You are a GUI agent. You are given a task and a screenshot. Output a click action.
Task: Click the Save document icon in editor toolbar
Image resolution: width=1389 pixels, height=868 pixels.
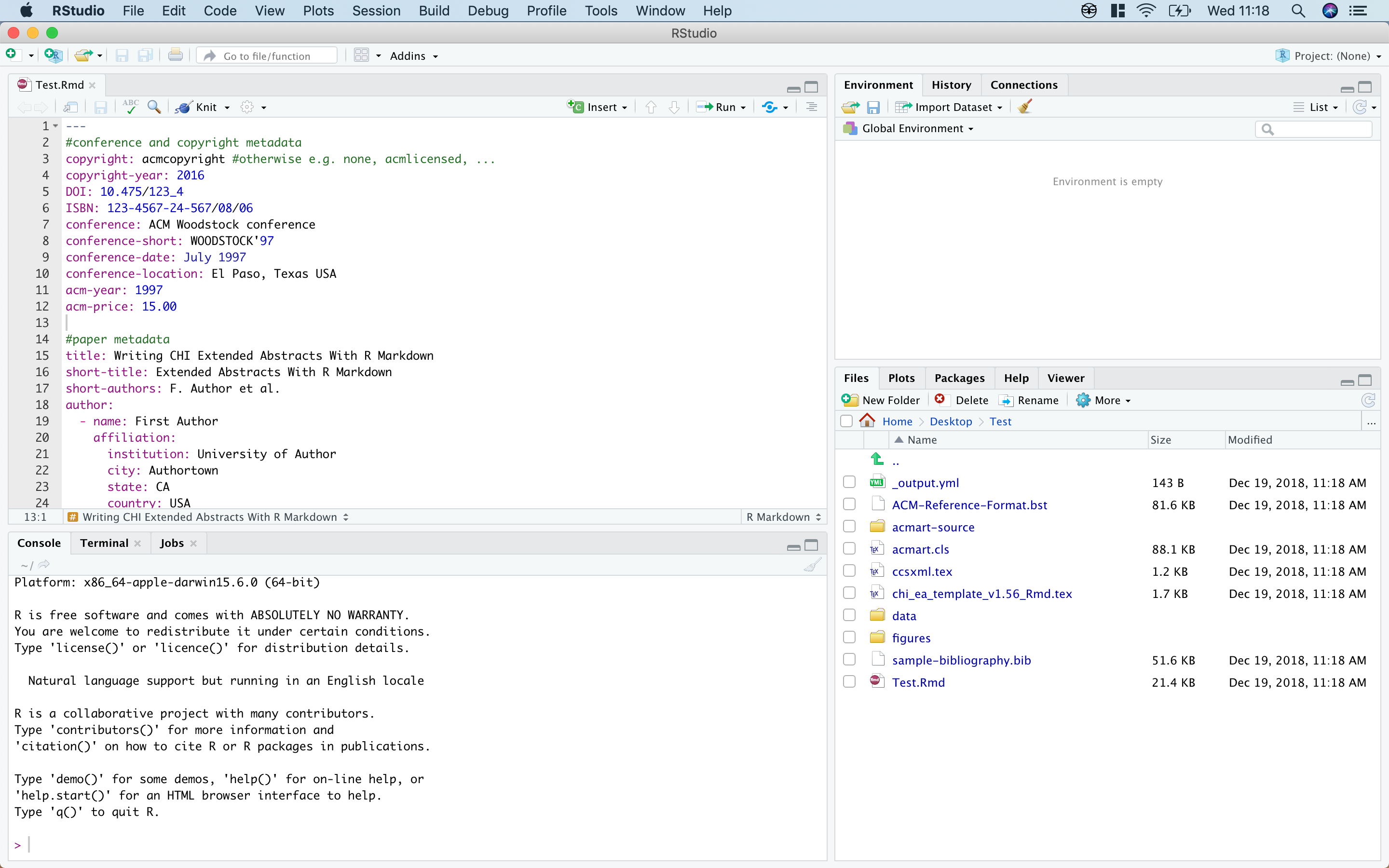[101, 107]
